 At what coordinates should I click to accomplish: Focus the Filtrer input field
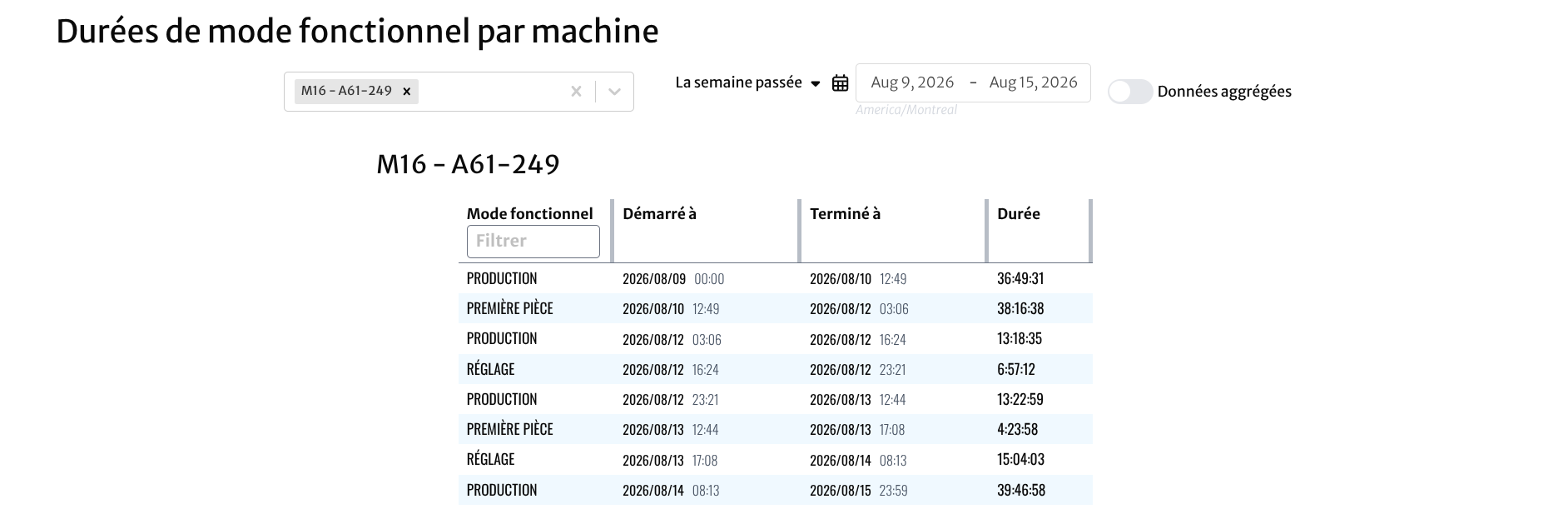pyautogui.click(x=533, y=242)
